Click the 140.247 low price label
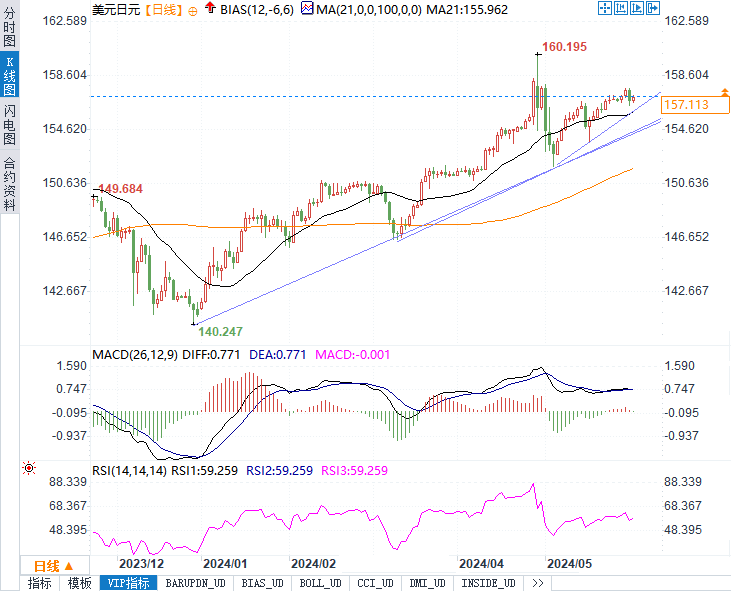This screenshot has height=591, width=731. click(x=221, y=331)
